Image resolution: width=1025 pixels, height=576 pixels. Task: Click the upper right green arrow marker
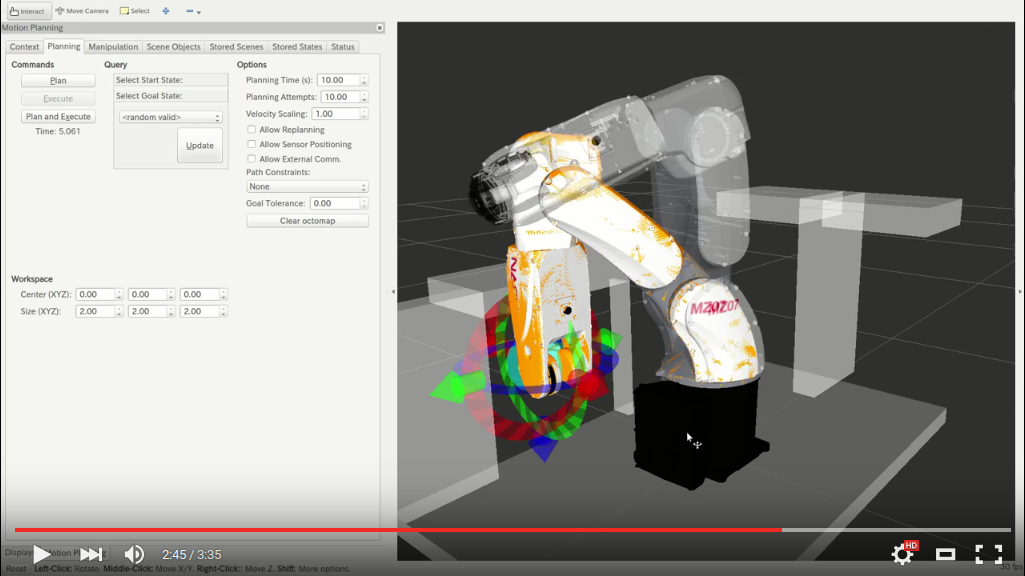(x=608, y=340)
